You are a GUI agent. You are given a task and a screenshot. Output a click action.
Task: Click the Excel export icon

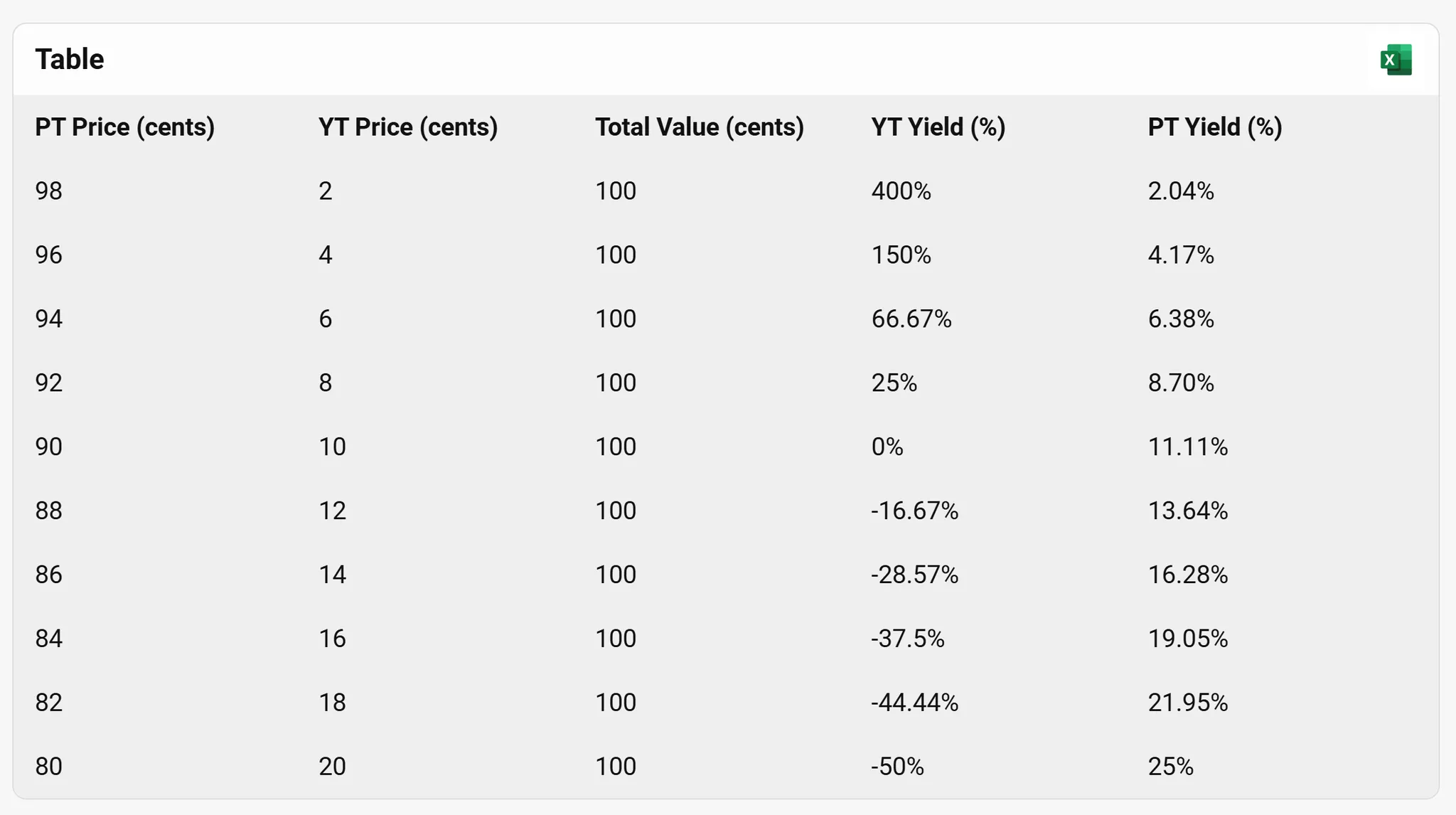pyautogui.click(x=1396, y=60)
